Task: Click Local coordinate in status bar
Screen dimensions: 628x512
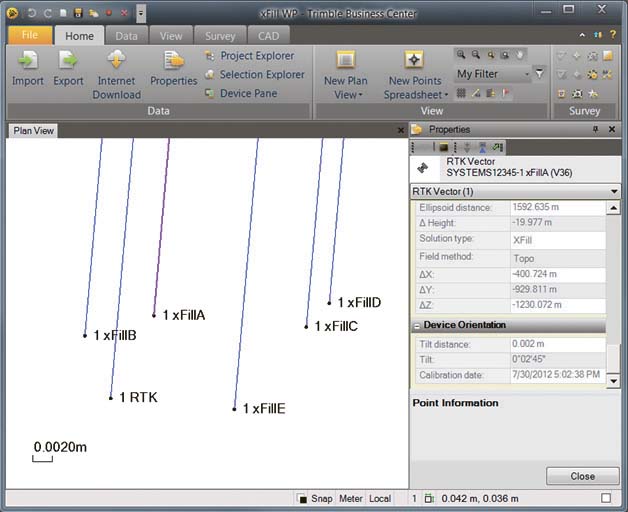Action: [x=380, y=498]
